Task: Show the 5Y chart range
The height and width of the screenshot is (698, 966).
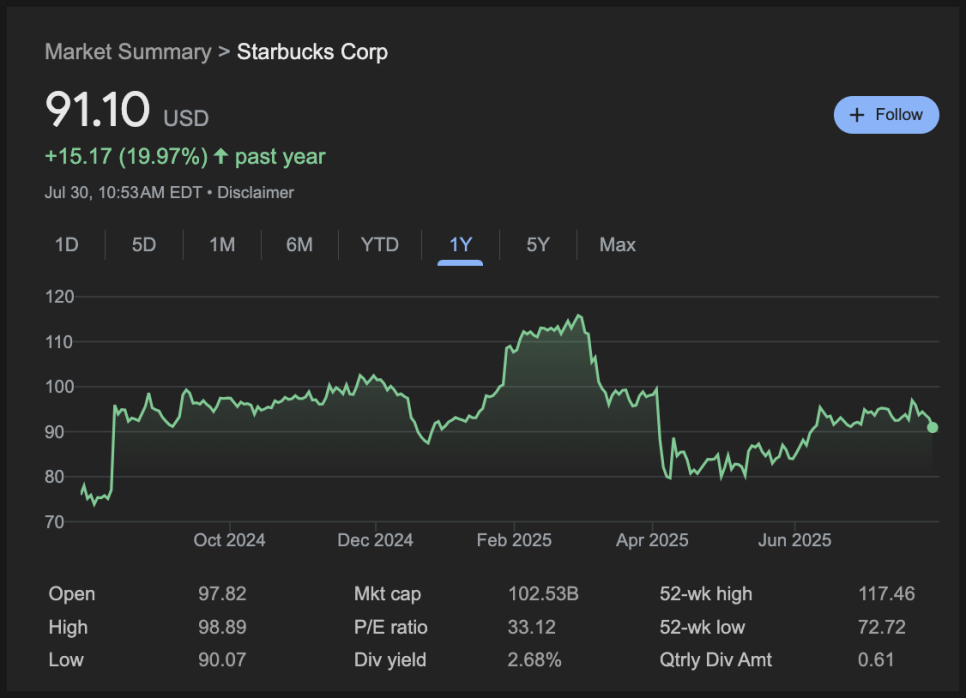Action: 538,245
